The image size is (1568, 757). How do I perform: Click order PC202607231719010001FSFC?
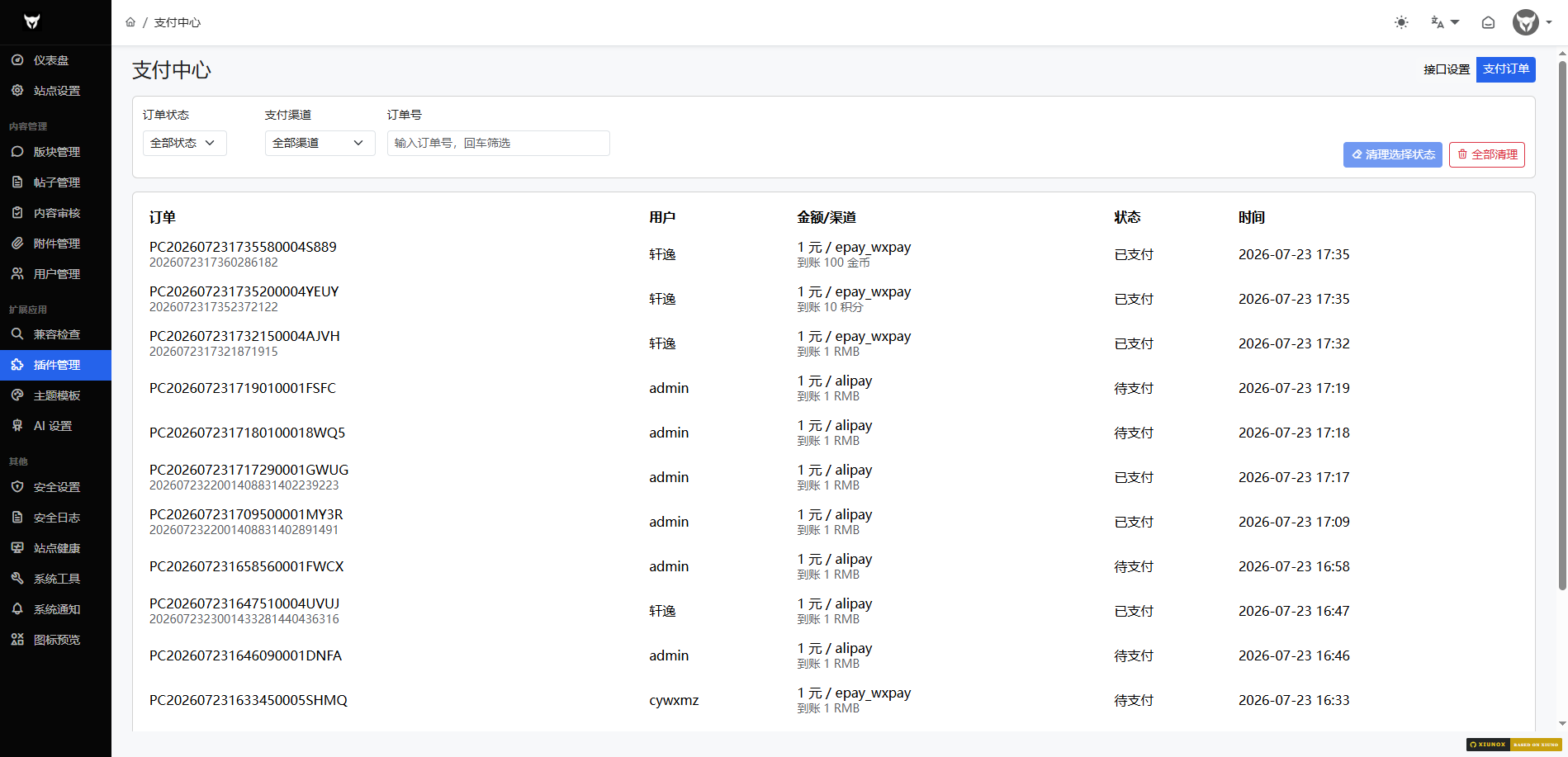tap(242, 388)
